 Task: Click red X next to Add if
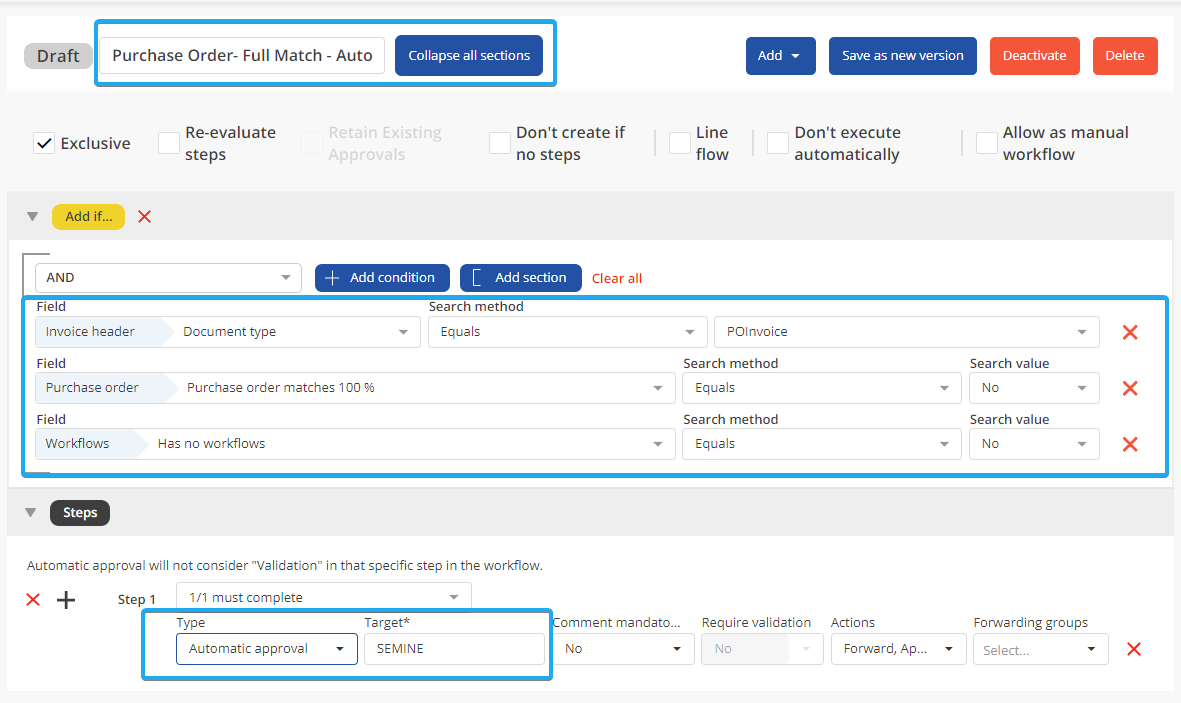[144, 216]
